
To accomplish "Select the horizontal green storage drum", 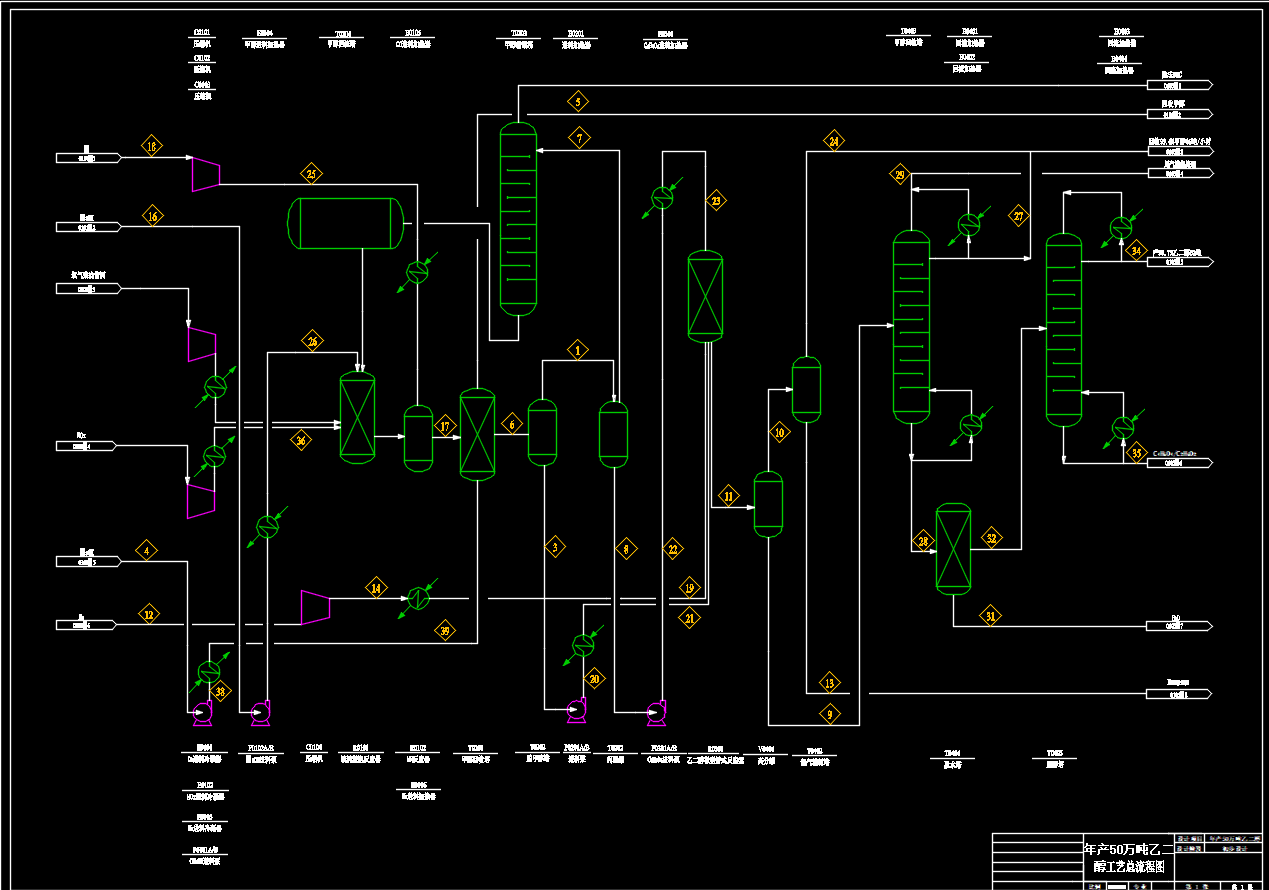I will 346,223.
